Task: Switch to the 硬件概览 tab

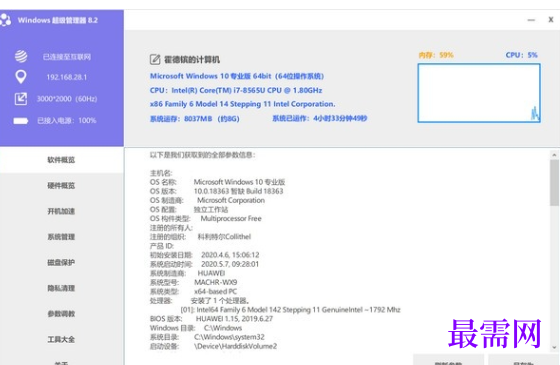Action: click(61, 185)
